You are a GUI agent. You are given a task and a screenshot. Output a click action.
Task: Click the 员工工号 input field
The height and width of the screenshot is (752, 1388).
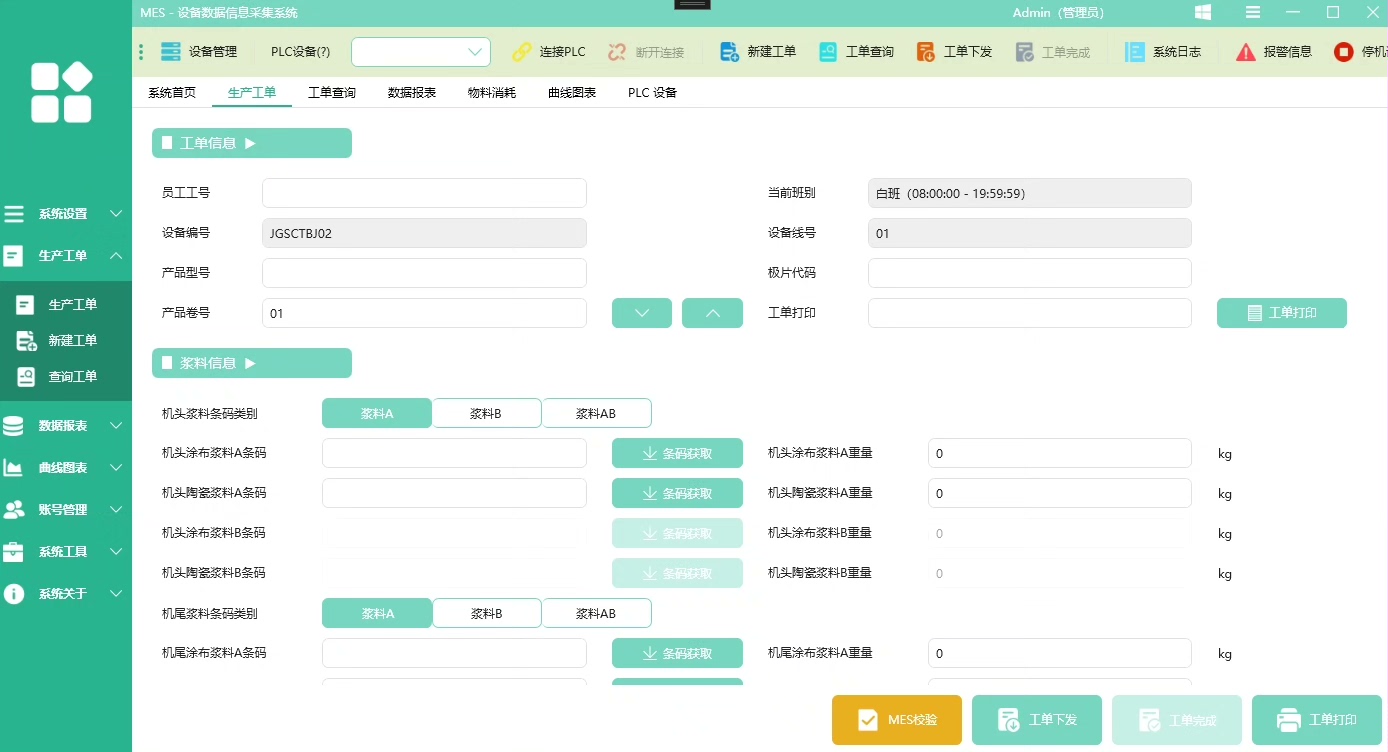[x=424, y=193]
